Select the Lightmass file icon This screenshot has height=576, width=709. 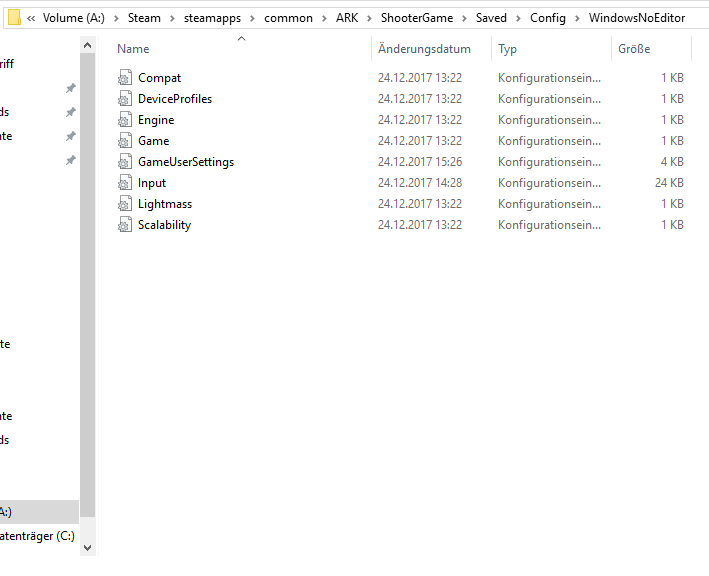pyautogui.click(x=125, y=204)
